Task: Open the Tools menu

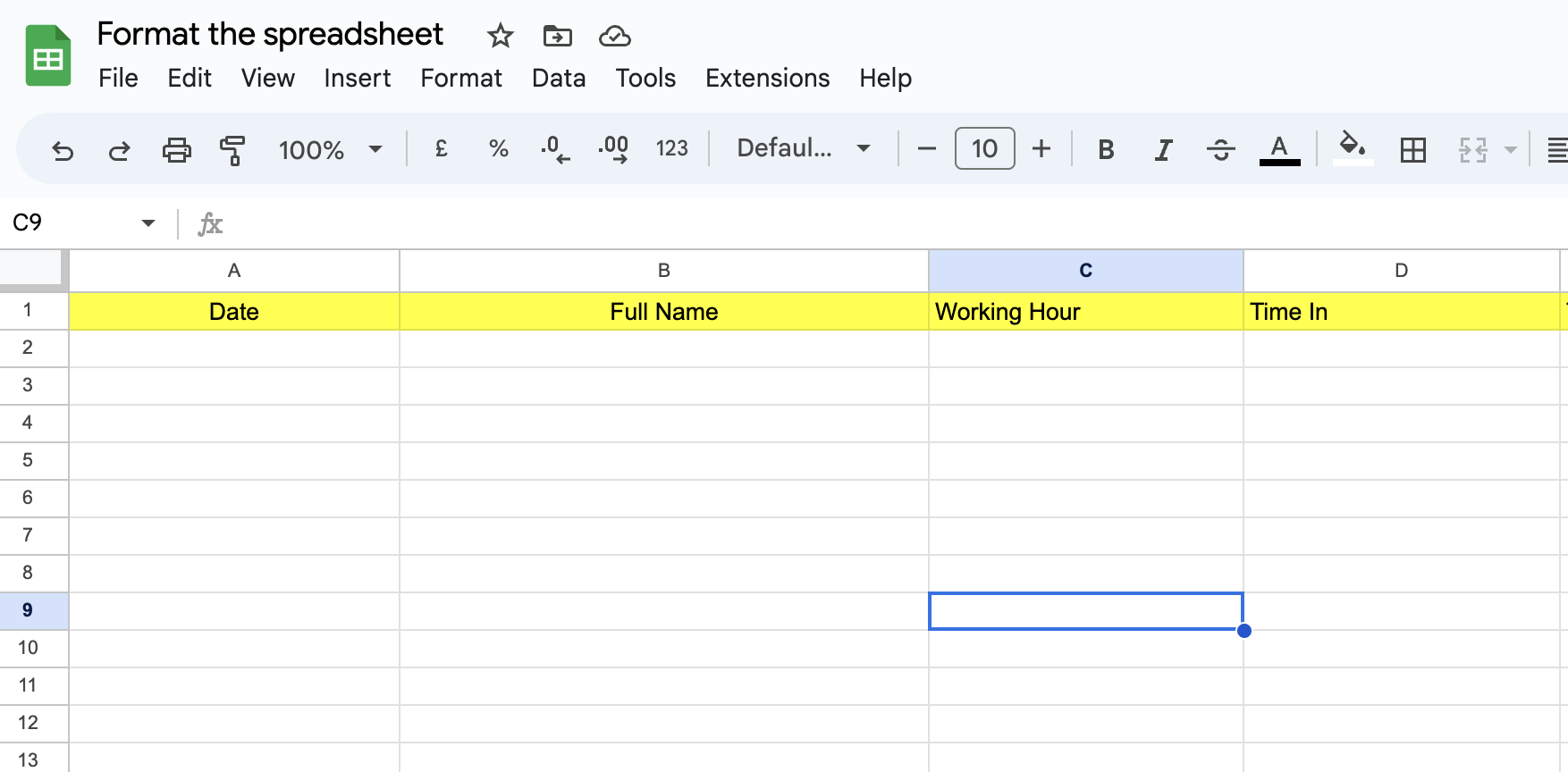Action: click(645, 78)
